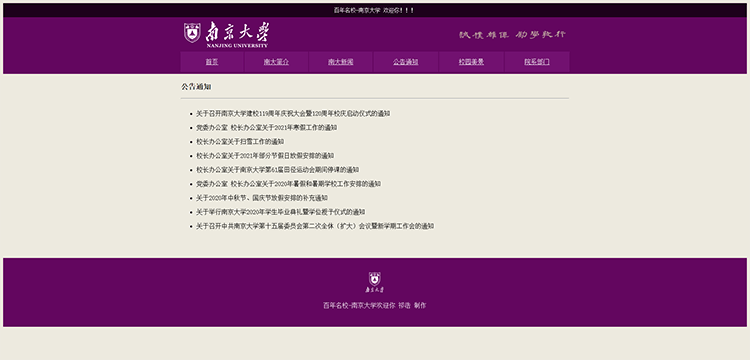Open the 2020年学生毕业典礼 notice link
750x360 pixels.
point(280,212)
